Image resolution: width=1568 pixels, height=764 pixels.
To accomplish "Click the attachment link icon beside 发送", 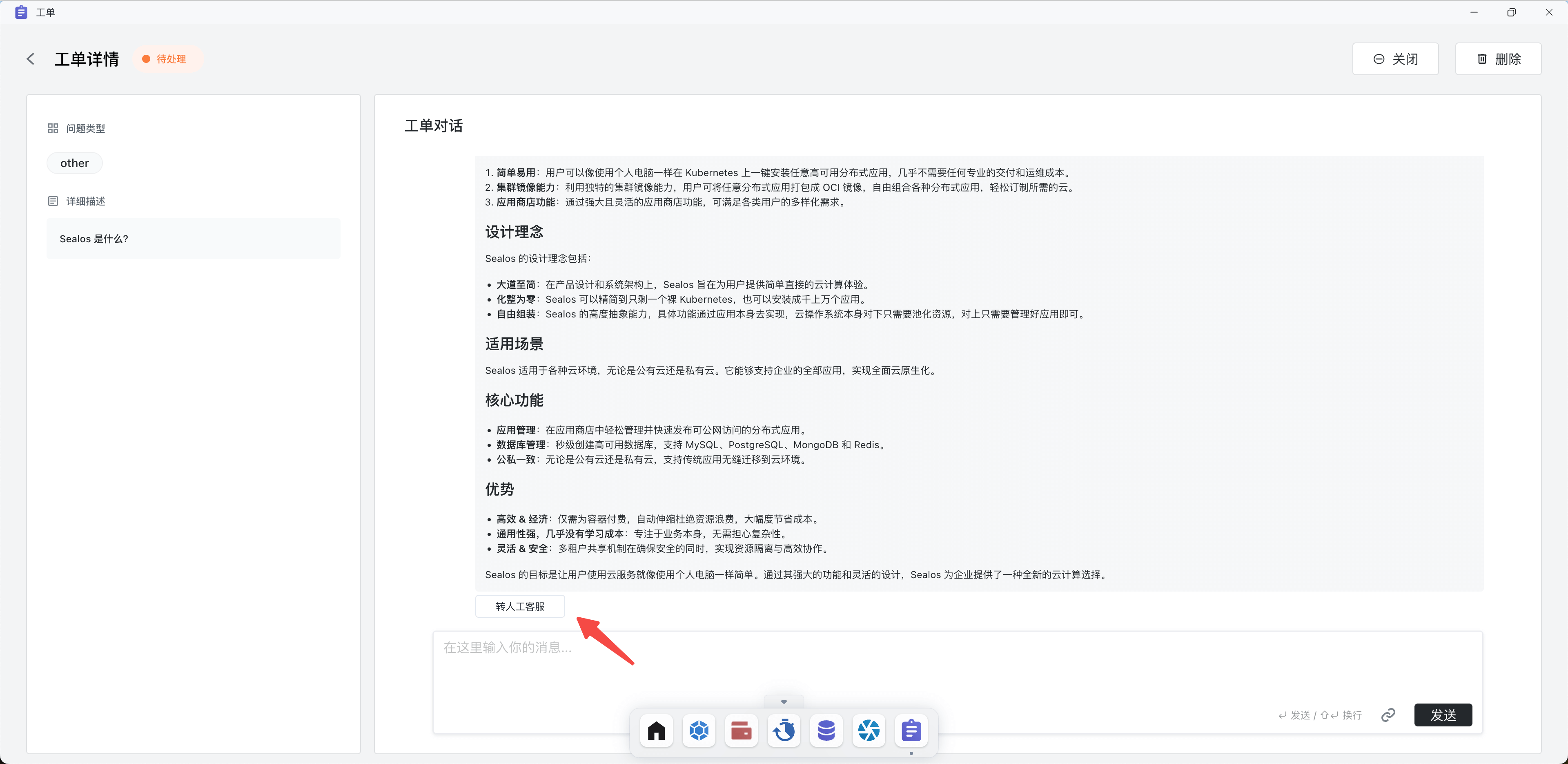I will point(1388,715).
